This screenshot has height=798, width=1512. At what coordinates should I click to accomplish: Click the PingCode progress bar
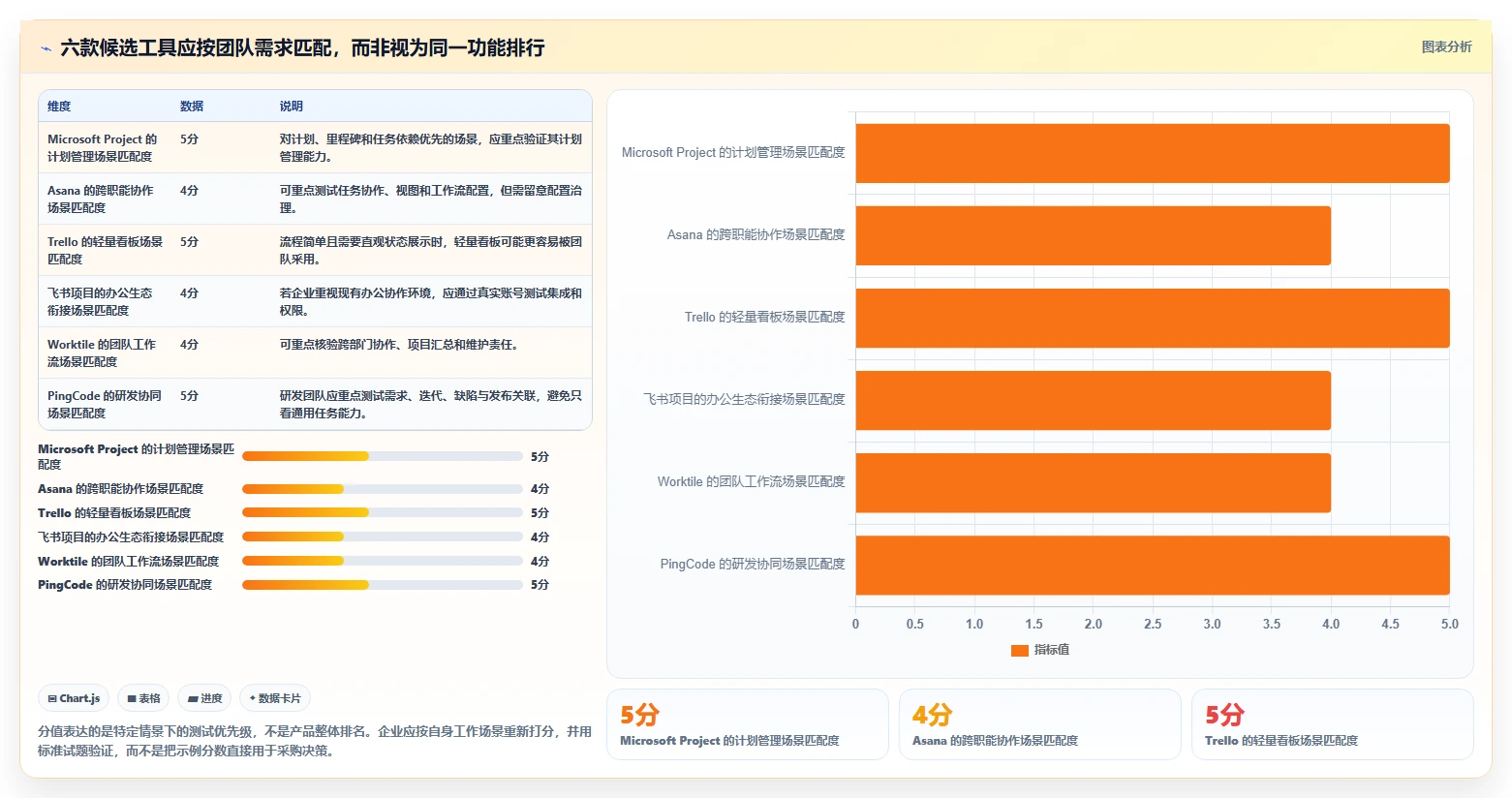pyautogui.click(x=383, y=585)
